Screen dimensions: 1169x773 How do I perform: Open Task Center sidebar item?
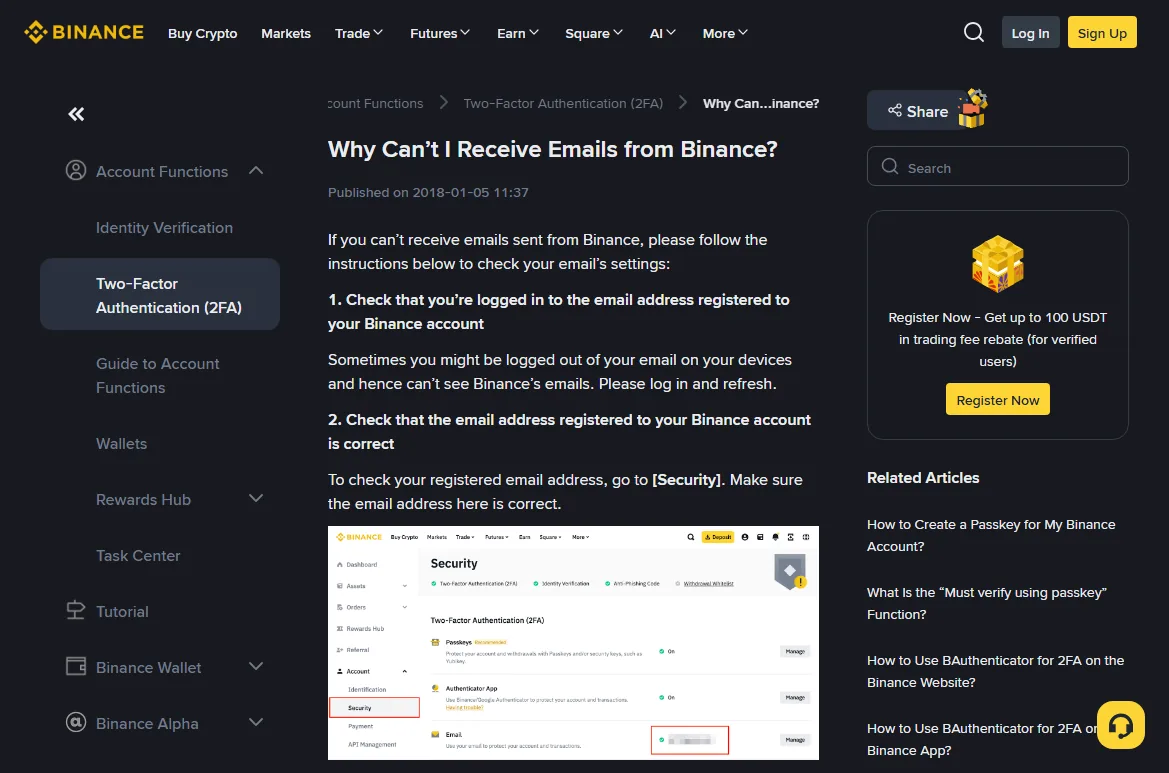(138, 555)
